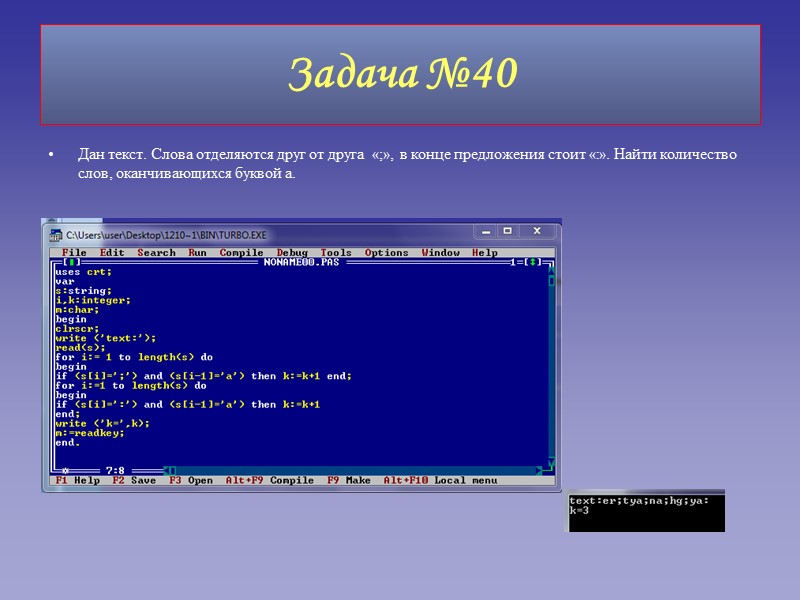
Task: Click the 'm:char;' declaration line
Action: pyautogui.click(x=77, y=310)
